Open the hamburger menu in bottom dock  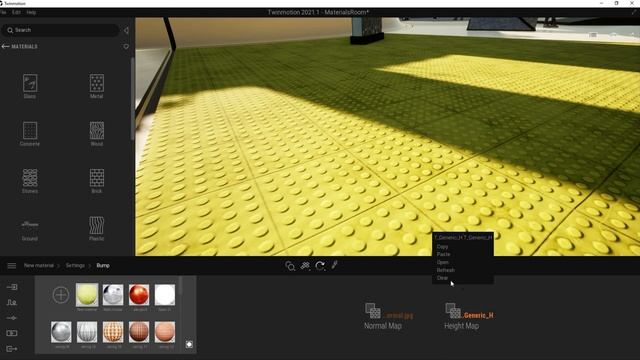click(11, 266)
